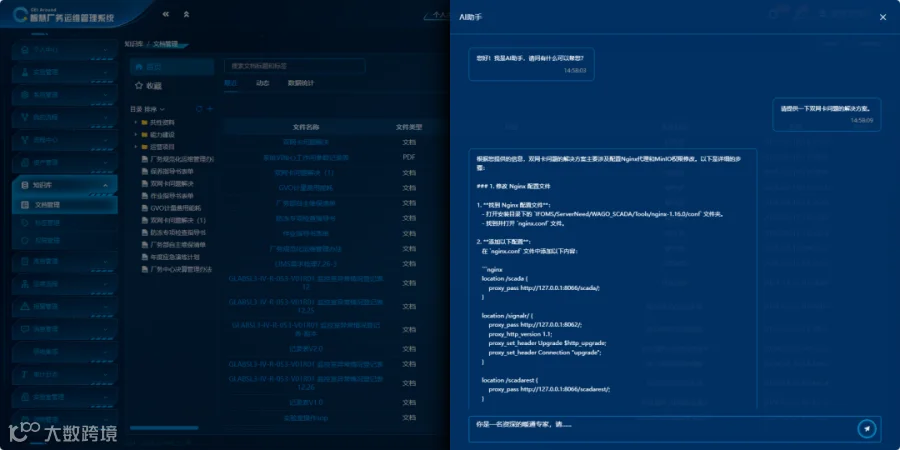The height and width of the screenshot is (450, 900).
Task: Send the message with the paper-plane icon
Action: coord(867,429)
